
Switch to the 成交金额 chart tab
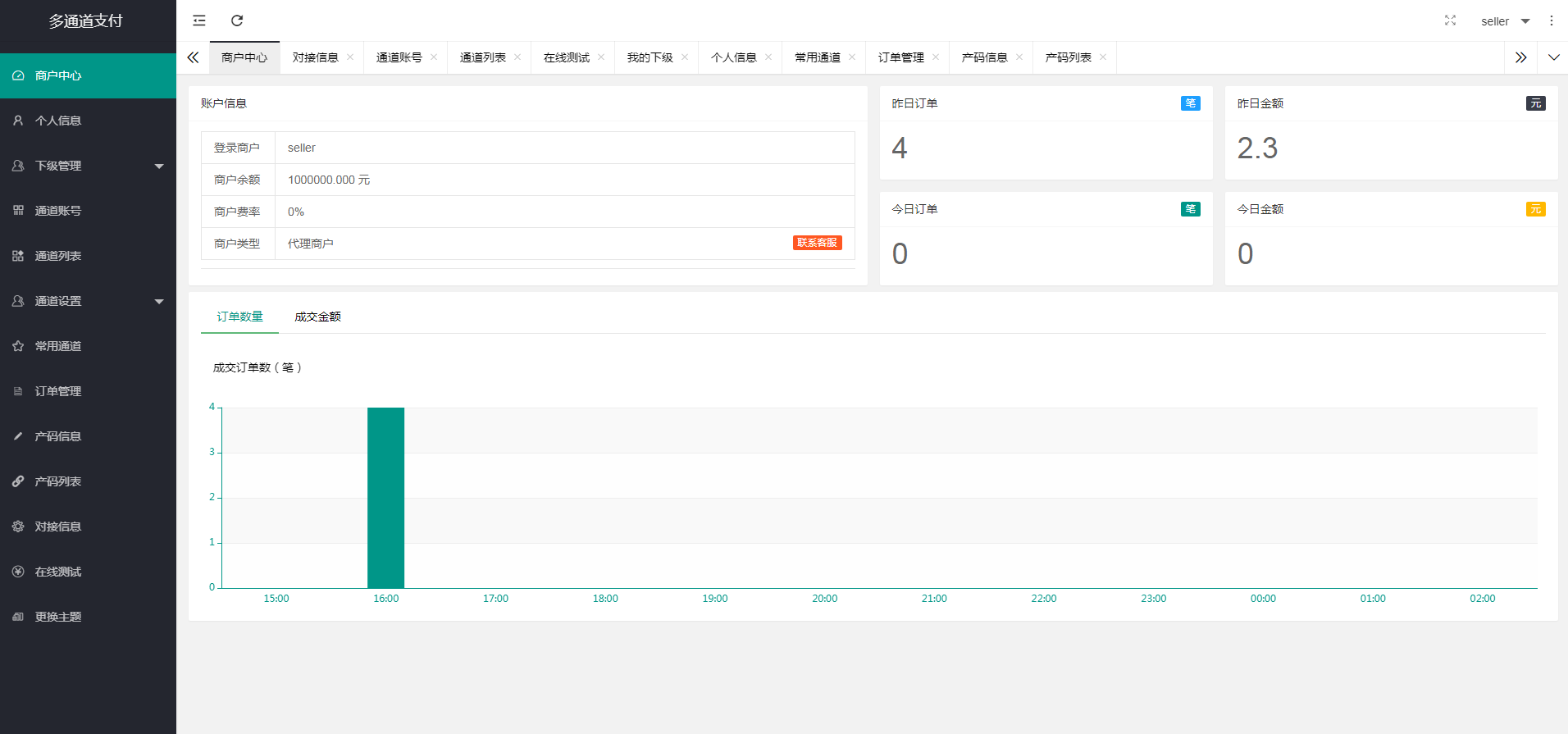pos(317,317)
